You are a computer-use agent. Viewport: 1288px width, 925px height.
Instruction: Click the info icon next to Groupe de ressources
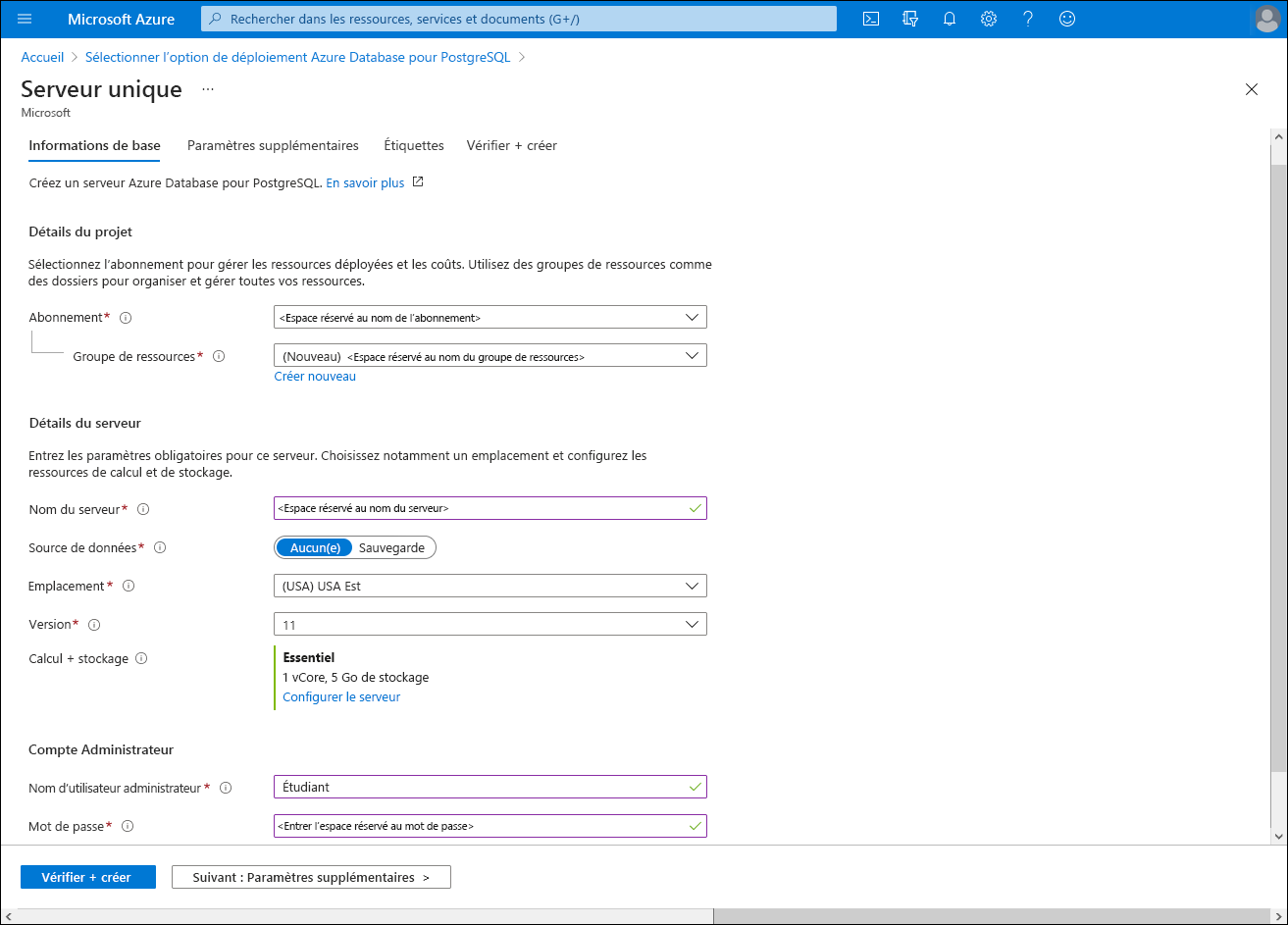(219, 356)
